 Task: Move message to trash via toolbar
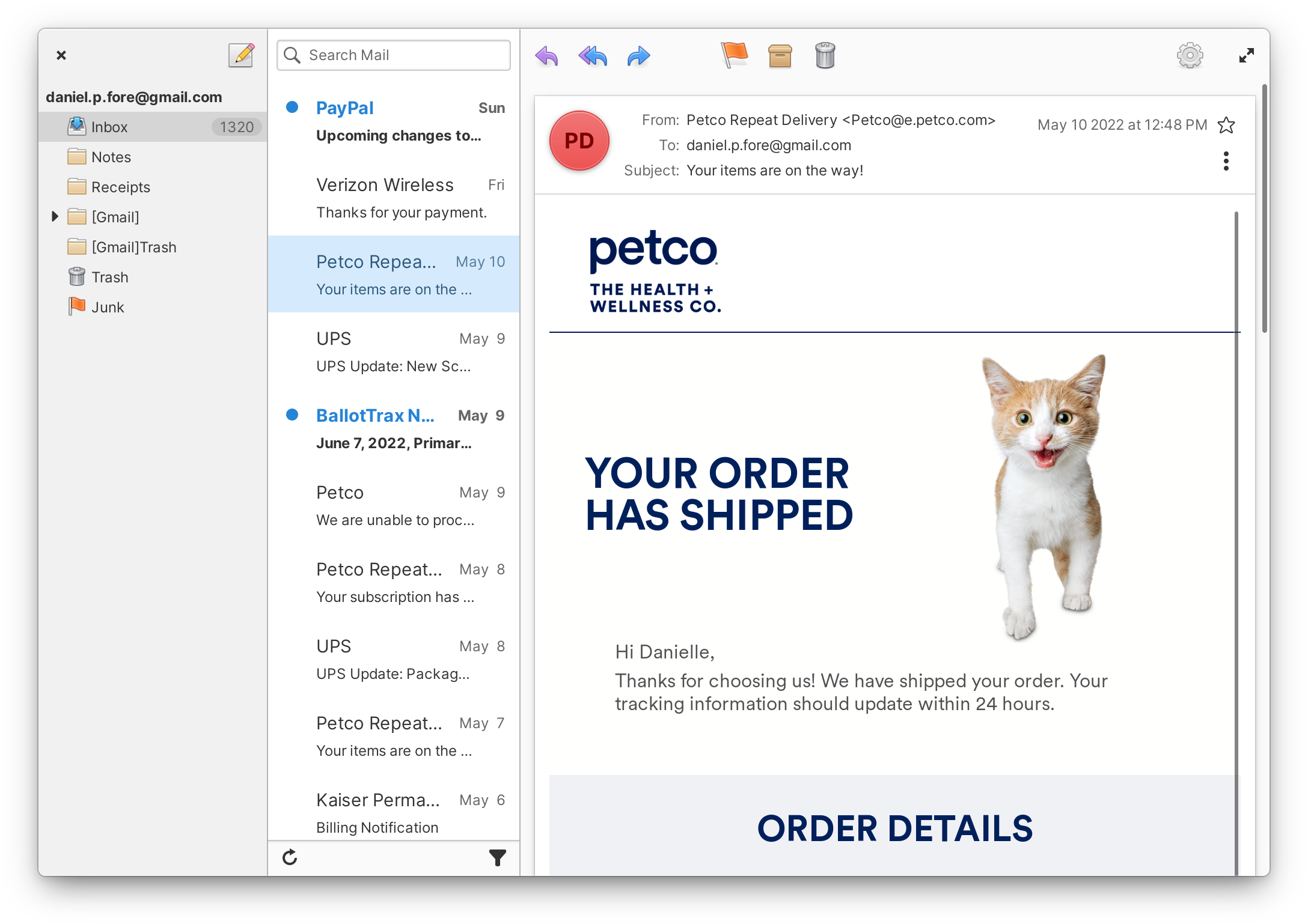coord(825,55)
